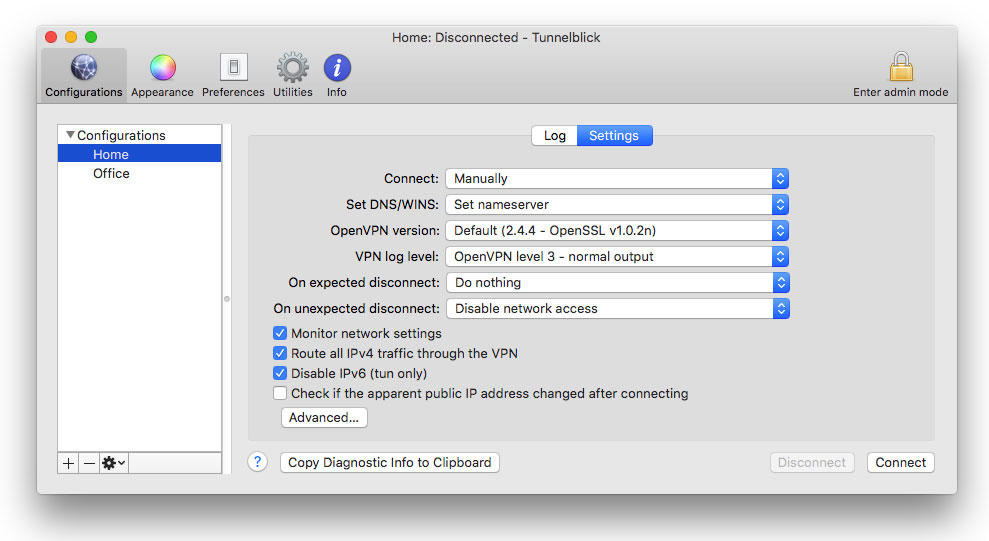Uncheck Monitor network settings
Image resolution: width=989 pixels, height=541 pixels.
pyautogui.click(x=280, y=333)
